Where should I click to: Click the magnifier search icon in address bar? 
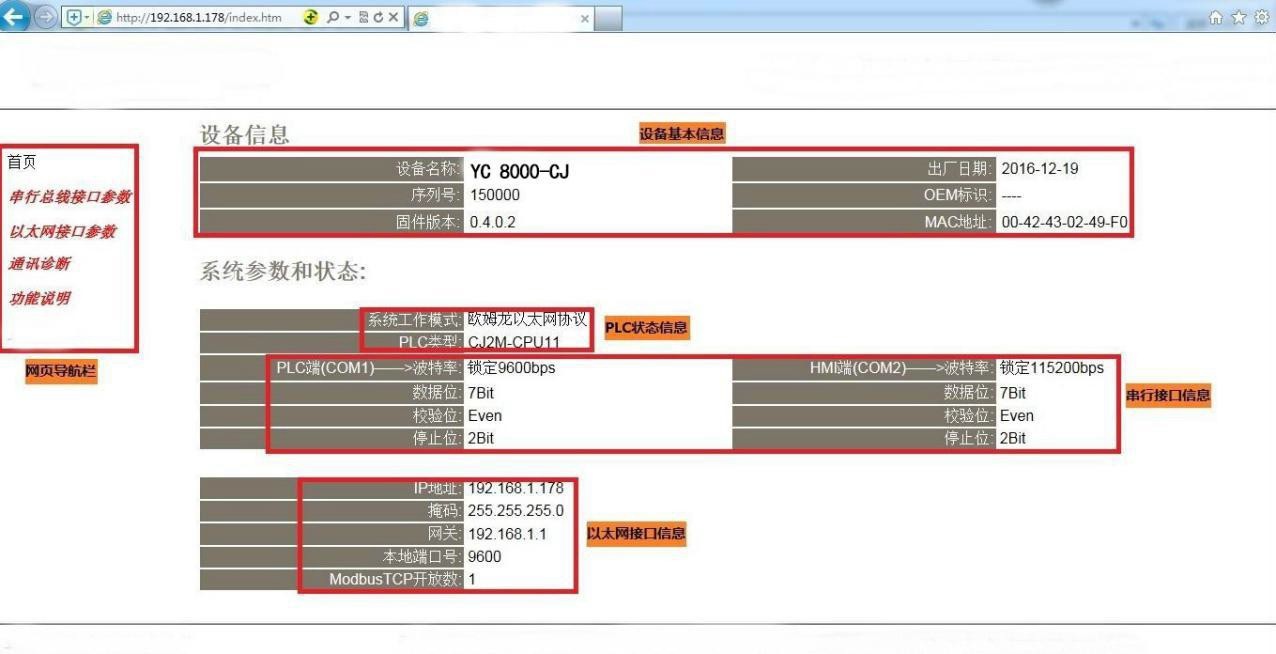click(332, 17)
